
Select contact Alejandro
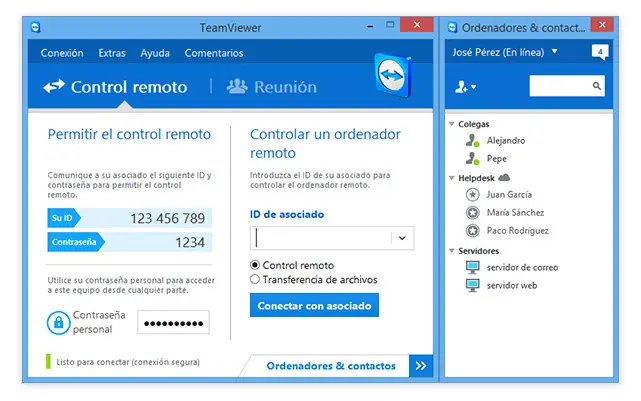click(506, 141)
